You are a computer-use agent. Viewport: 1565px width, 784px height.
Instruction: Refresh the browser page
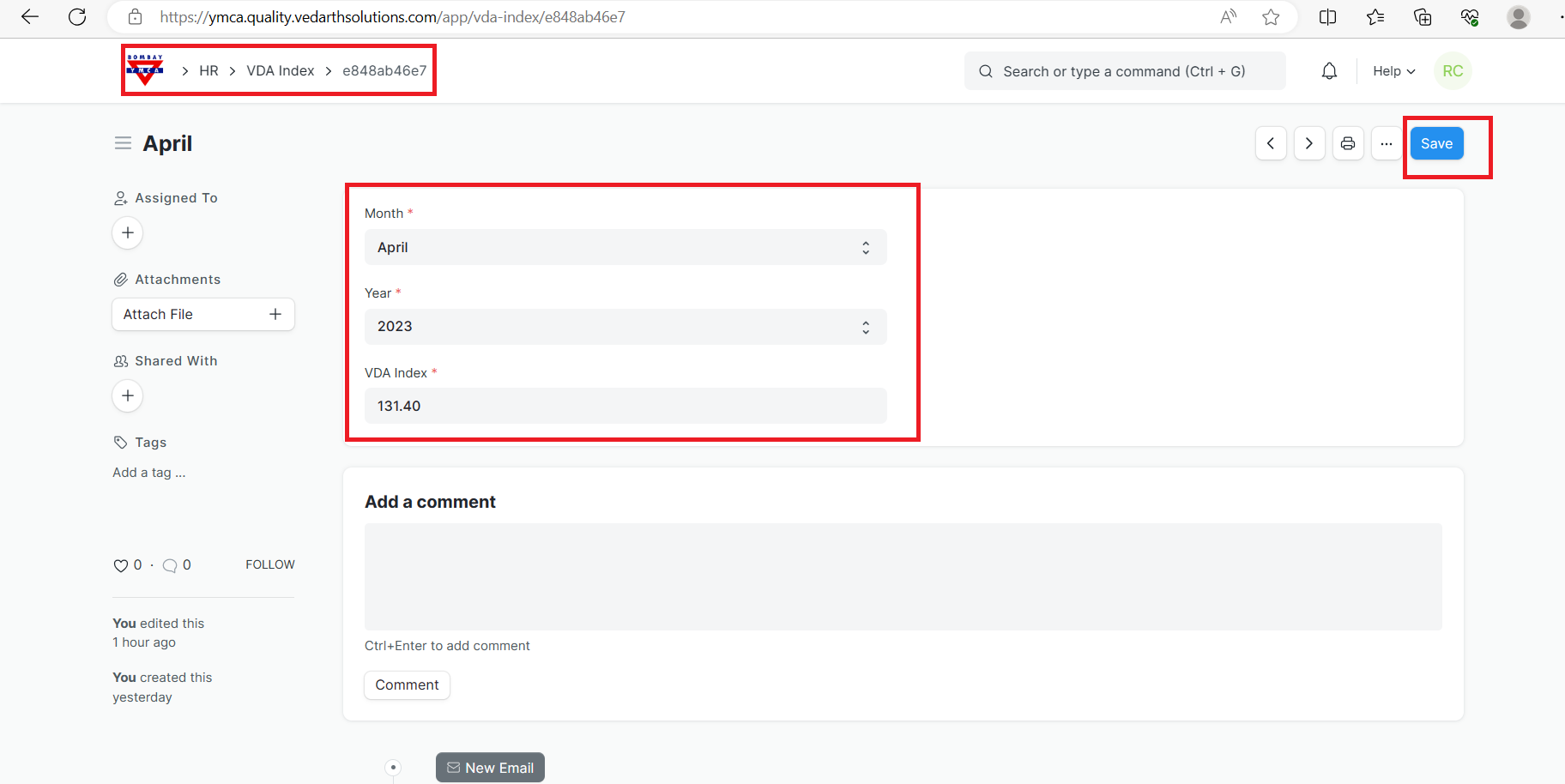pyautogui.click(x=77, y=17)
